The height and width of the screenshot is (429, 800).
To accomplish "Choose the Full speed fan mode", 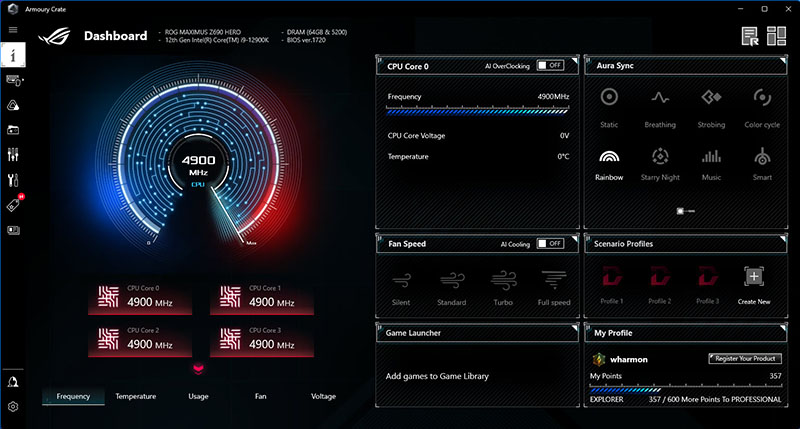I will pos(554,288).
